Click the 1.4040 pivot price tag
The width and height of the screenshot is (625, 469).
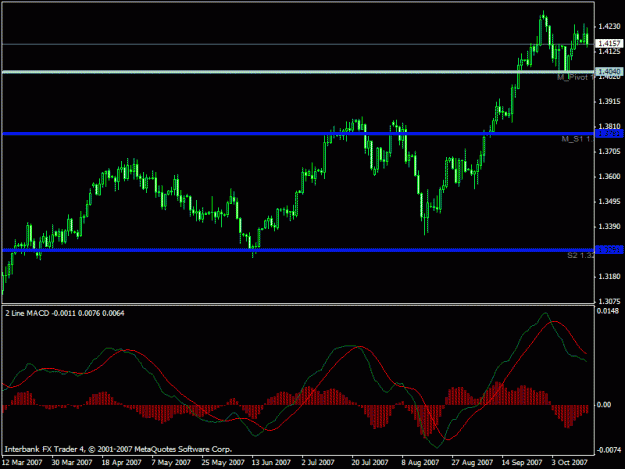[609, 72]
